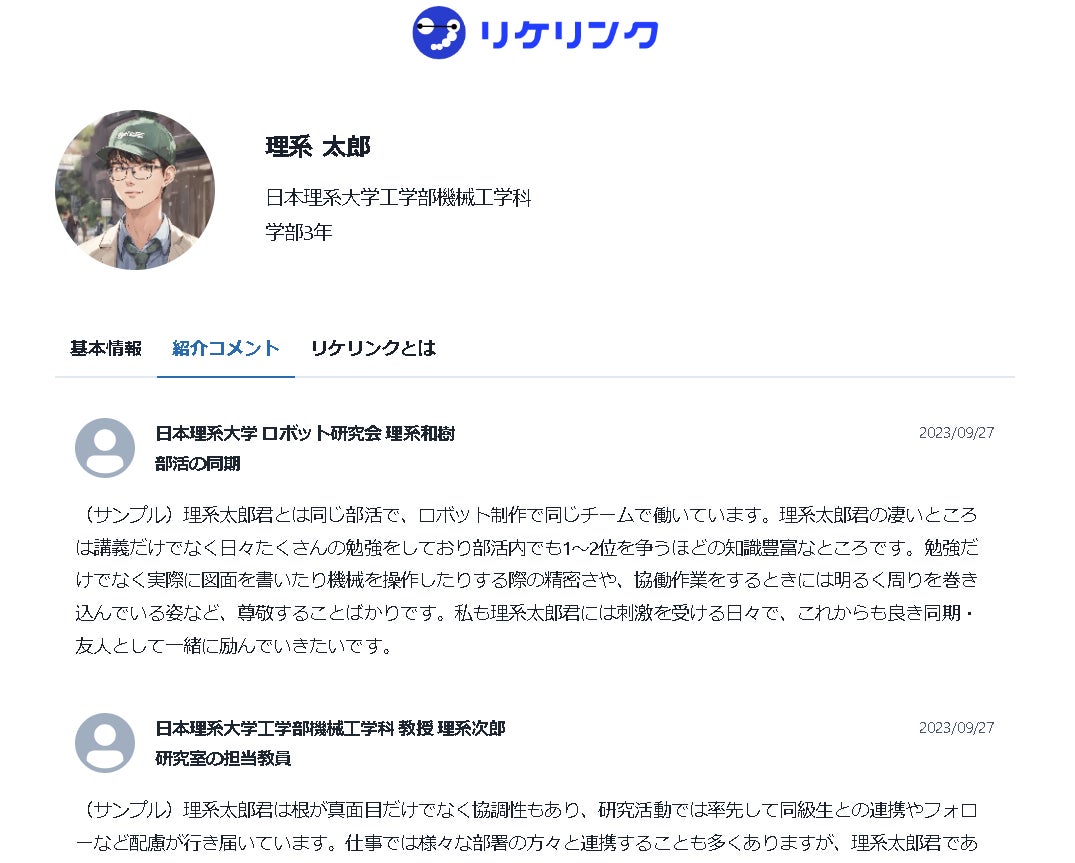The width and height of the screenshot is (1075, 863).
Task: Click the 研究室の担当教員 relationship label
Action: tap(223, 759)
